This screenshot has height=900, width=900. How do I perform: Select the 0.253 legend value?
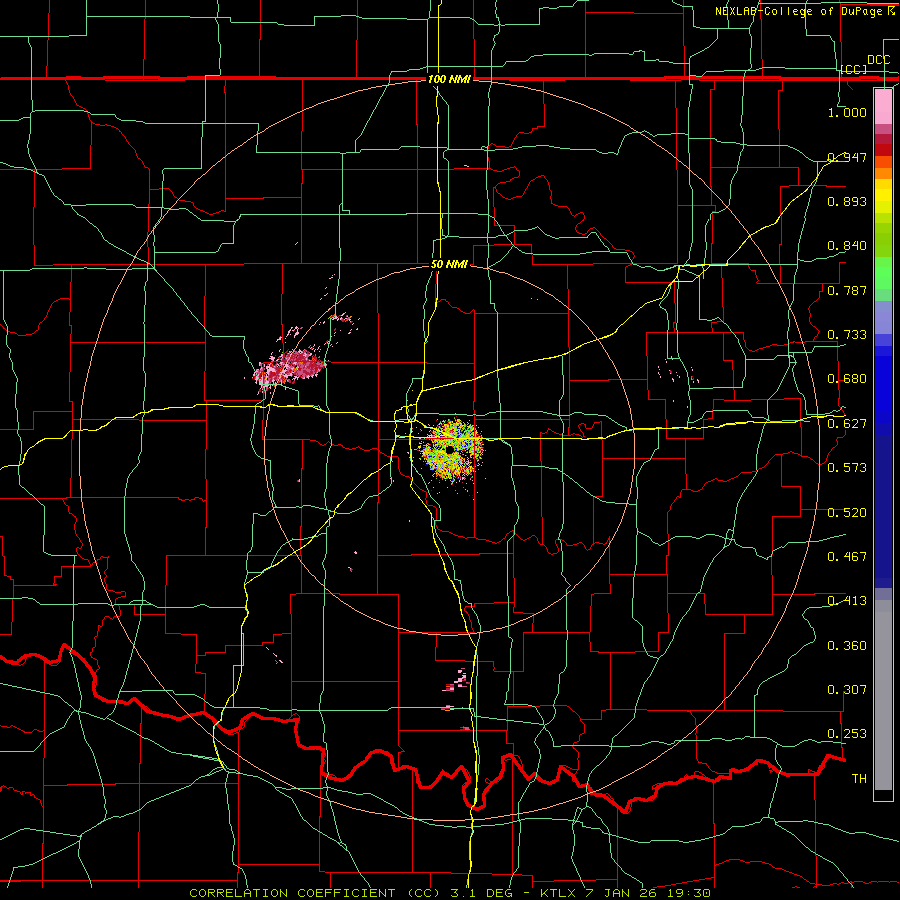[x=847, y=734]
